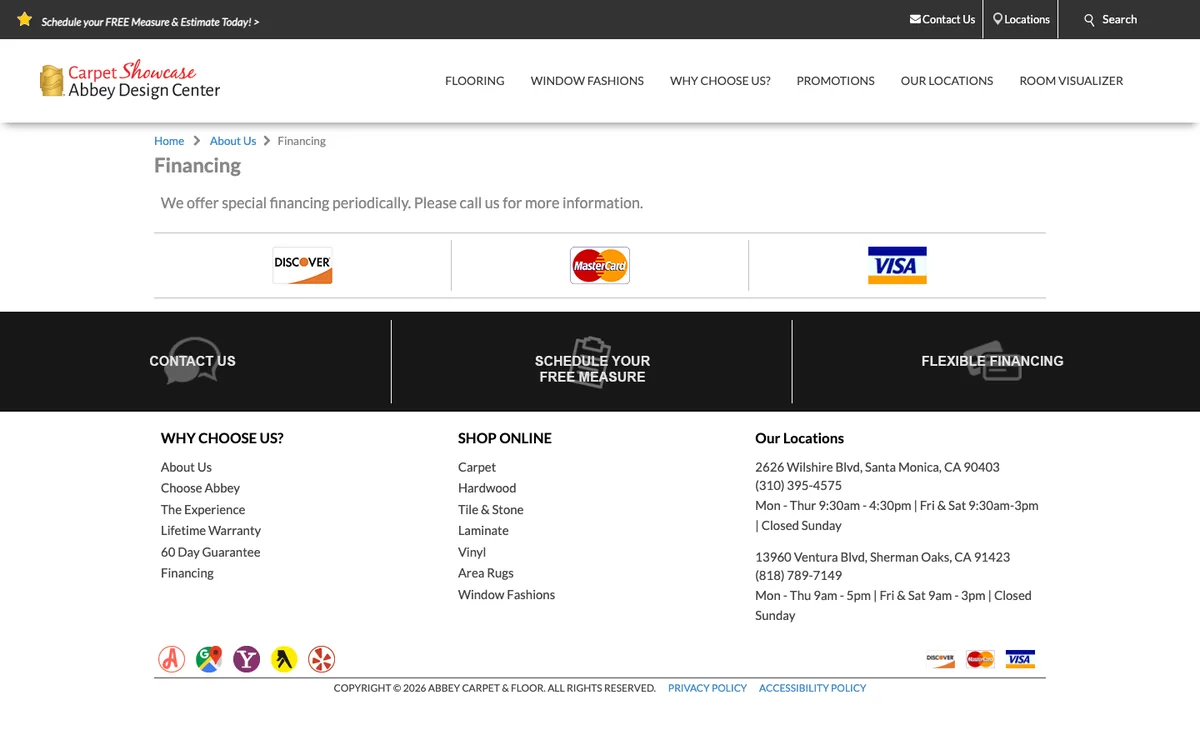This screenshot has height=750, width=1200.
Task: Open the Privacy Policy link
Action: pyautogui.click(x=707, y=688)
